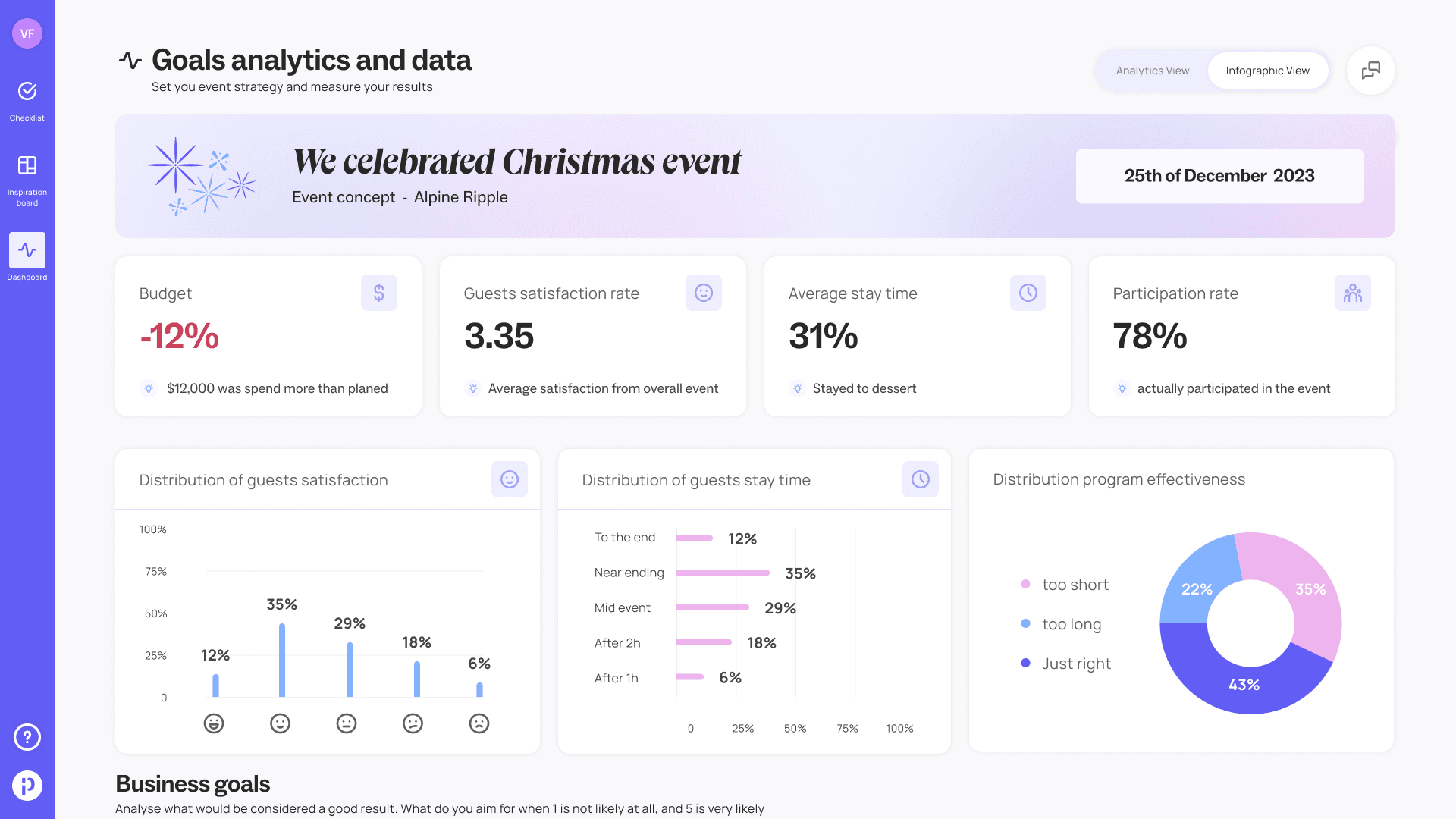Select the 'Just right' legend item
The height and width of the screenshot is (819, 1456).
tap(1075, 664)
